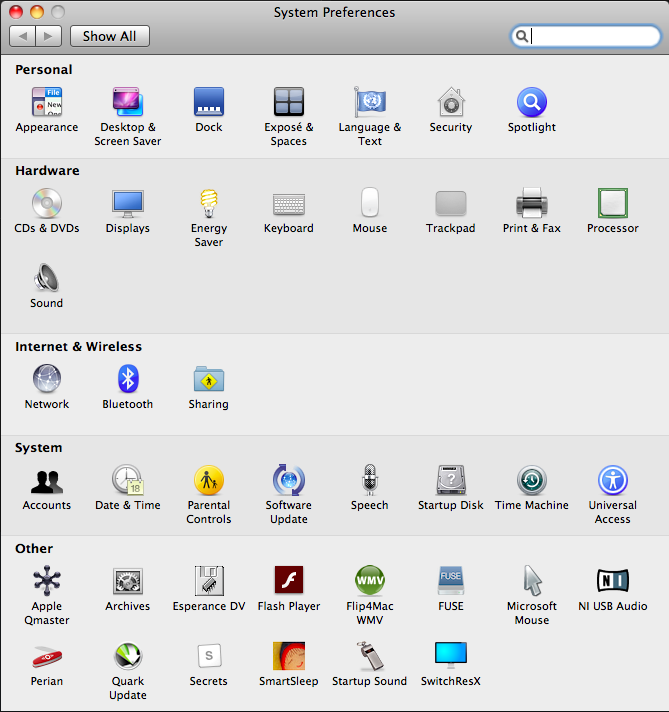Image resolution: width=669 pixels, height=712 pixels.
Task: Click the Show All button
Action: point(109,36)
